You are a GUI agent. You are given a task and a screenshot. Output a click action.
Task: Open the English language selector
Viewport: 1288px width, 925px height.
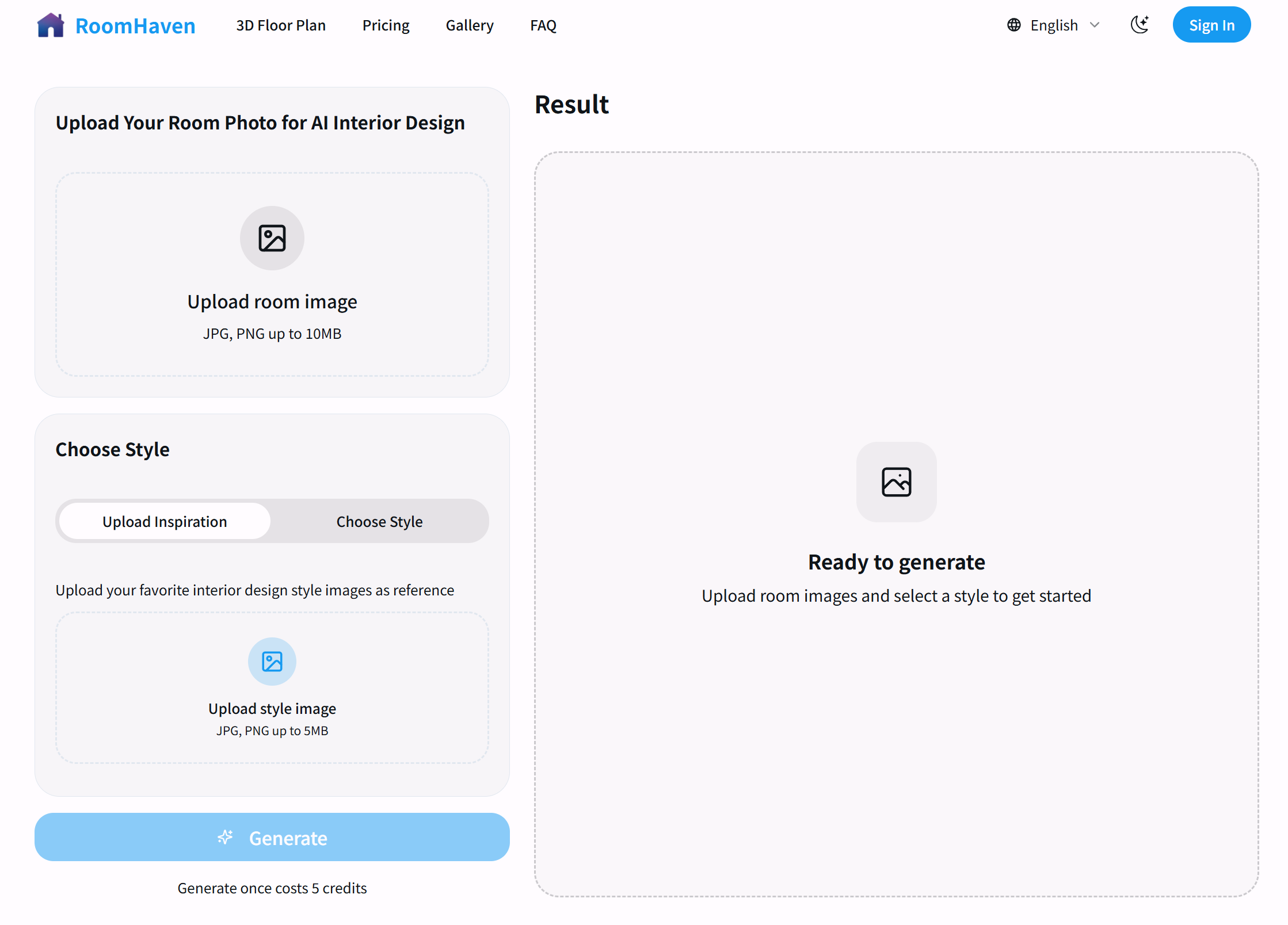point(1054,25)
